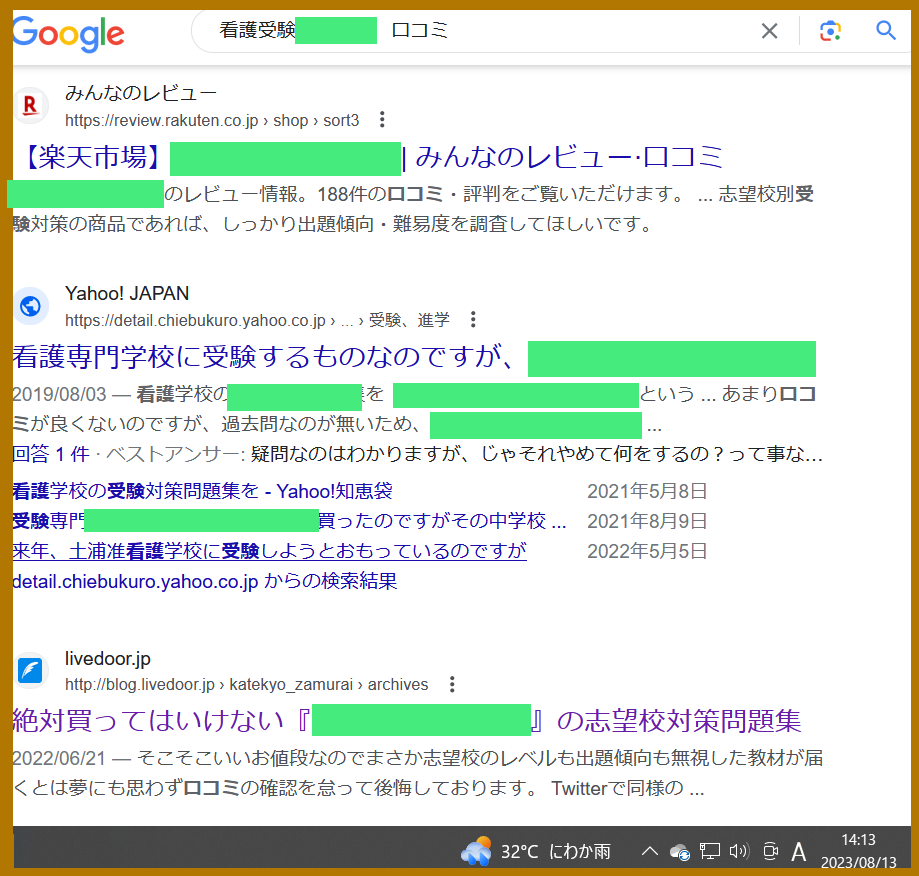Open the volume speaker tray icon
The width and height of the screenshot is (919, 876).
(739, 851)
